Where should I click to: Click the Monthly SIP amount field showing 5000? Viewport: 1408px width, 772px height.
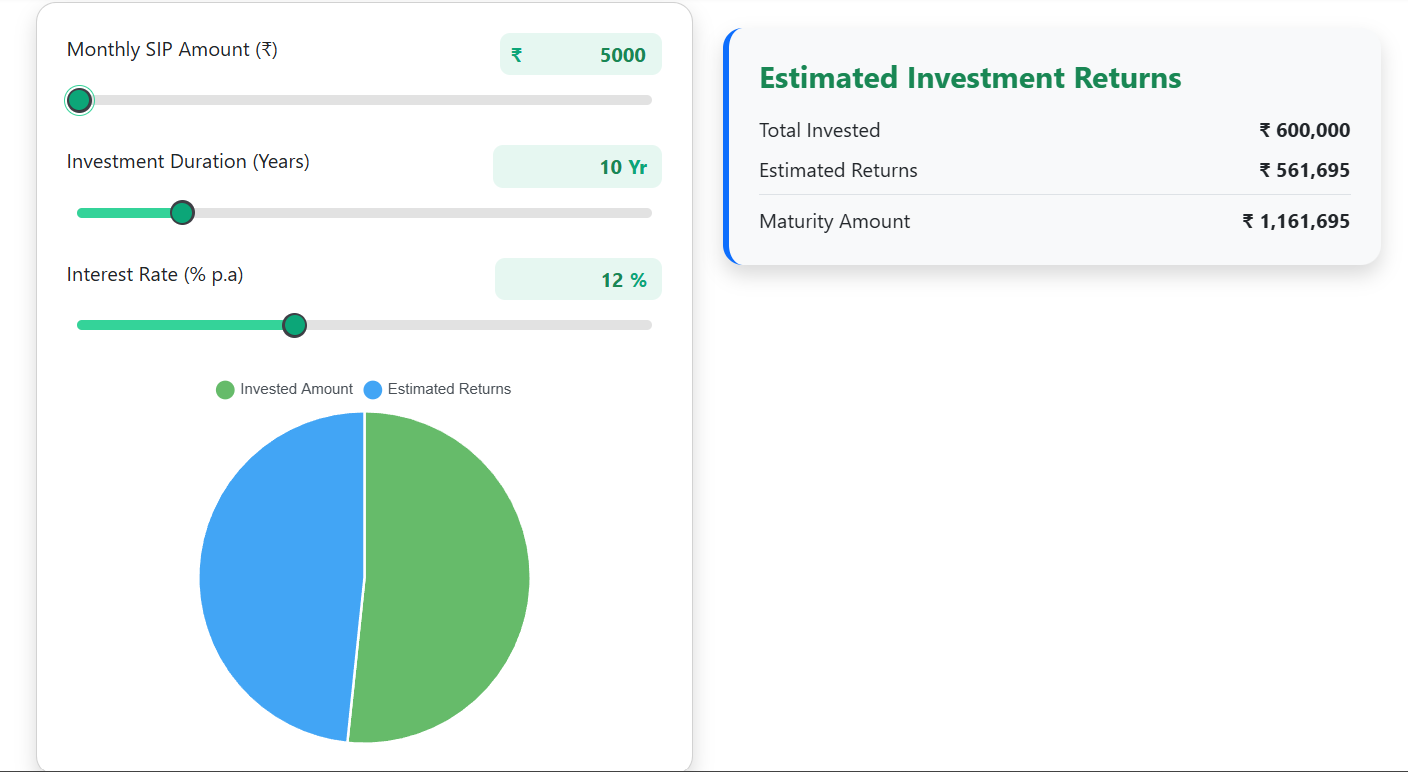(x=581, y=55)
